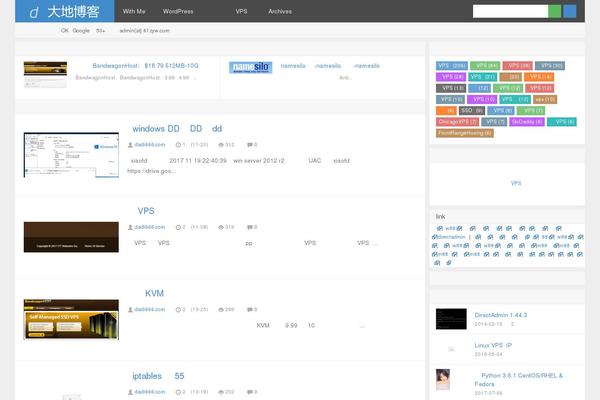600x400 pixels.
Task: Focus the header search input field
Action: click(x=510, y=11)
